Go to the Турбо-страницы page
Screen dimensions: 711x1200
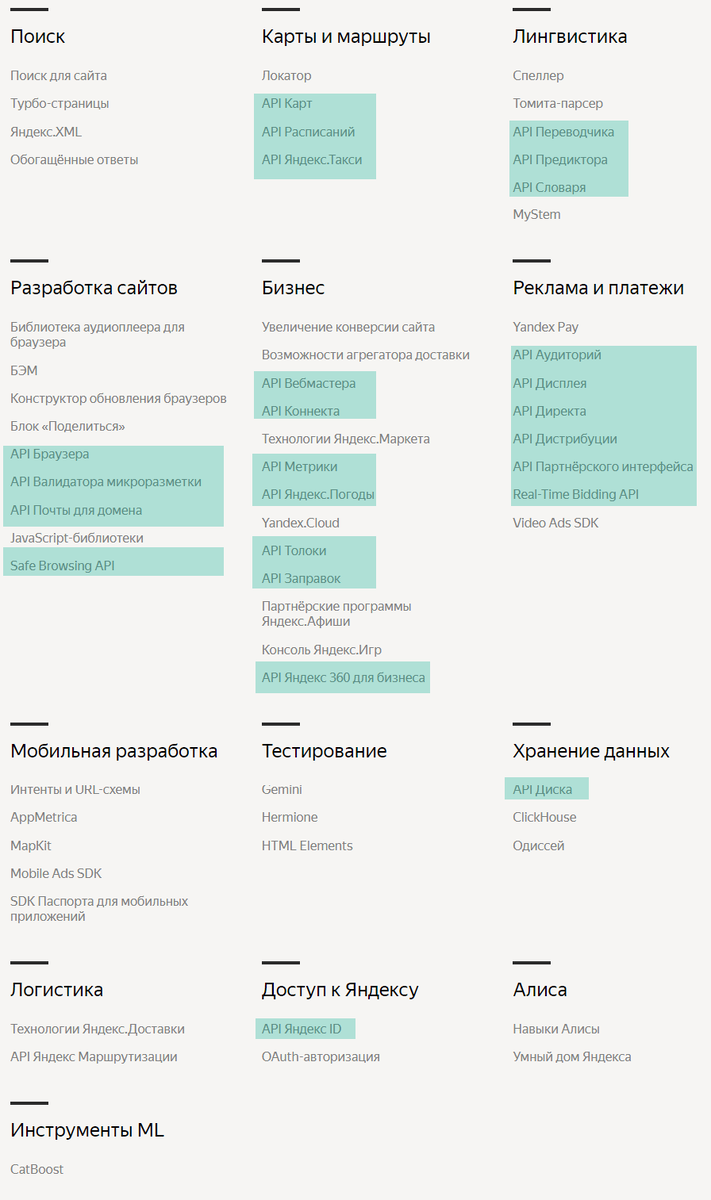60,104
